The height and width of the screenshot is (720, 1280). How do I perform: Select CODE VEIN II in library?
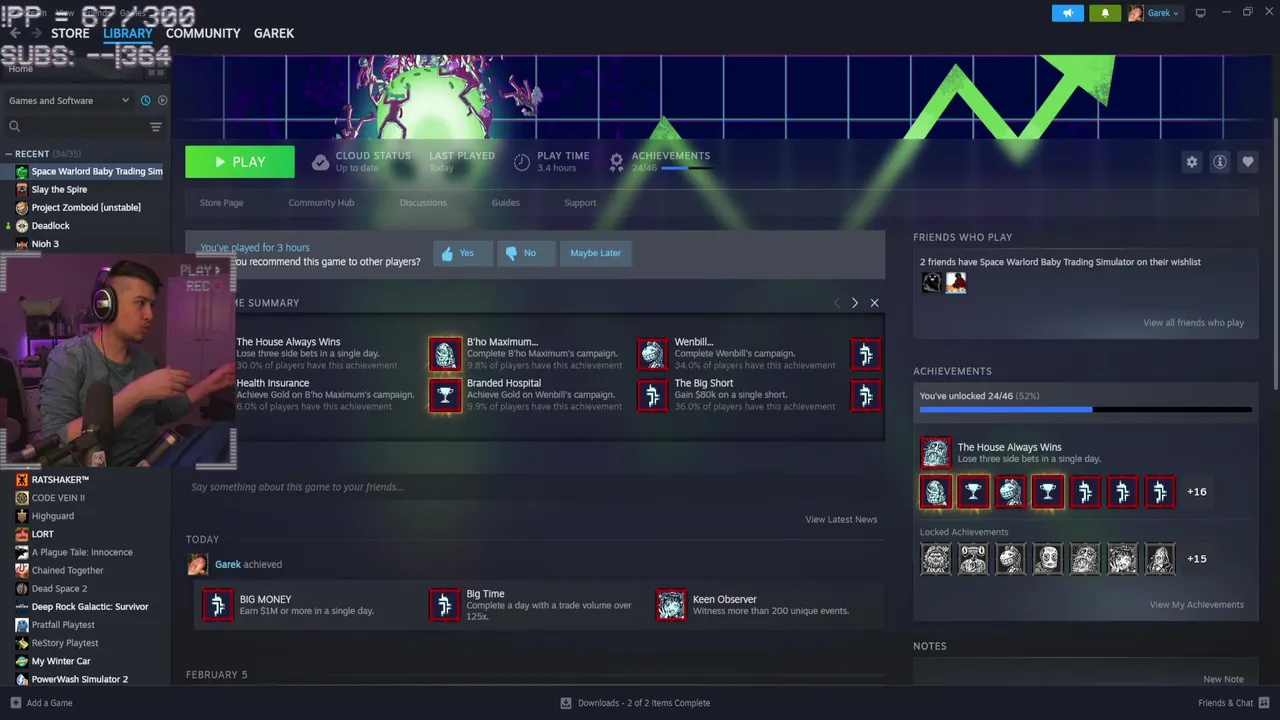tap(58, 498)
